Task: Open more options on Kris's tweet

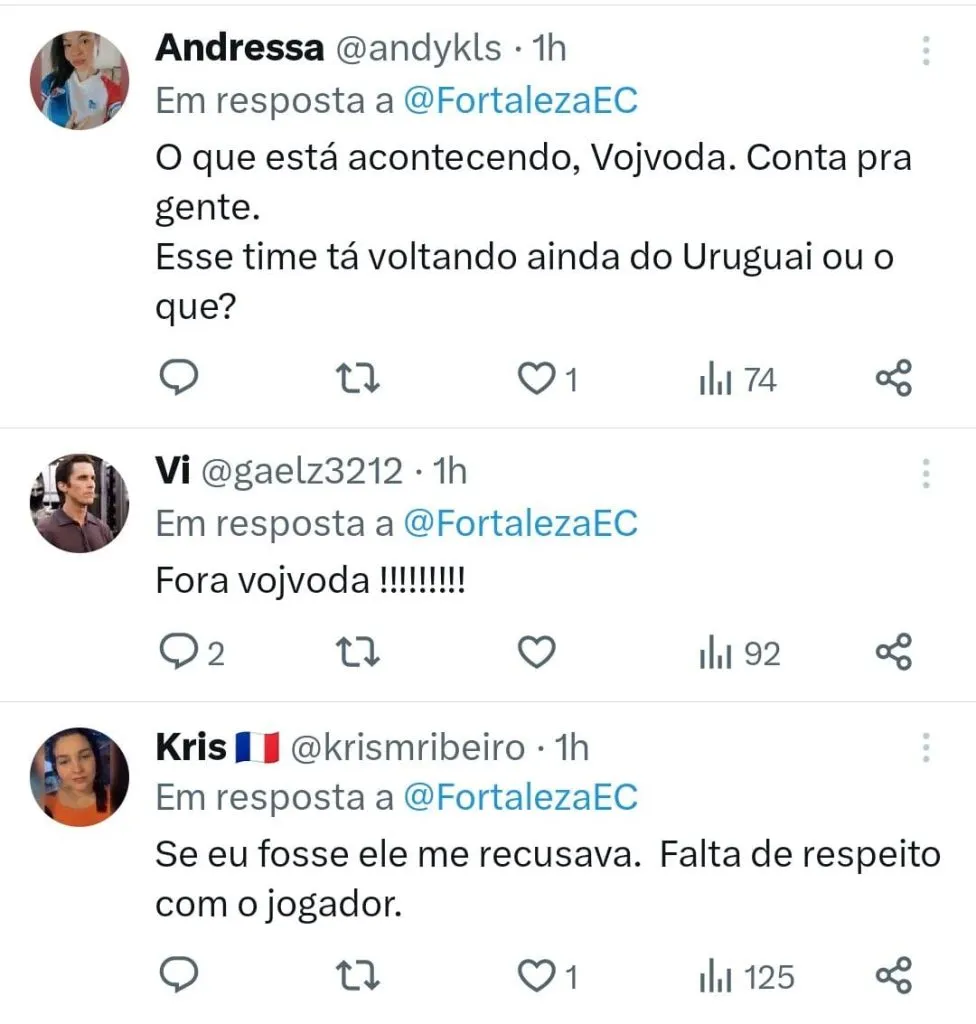Action: 926,748
